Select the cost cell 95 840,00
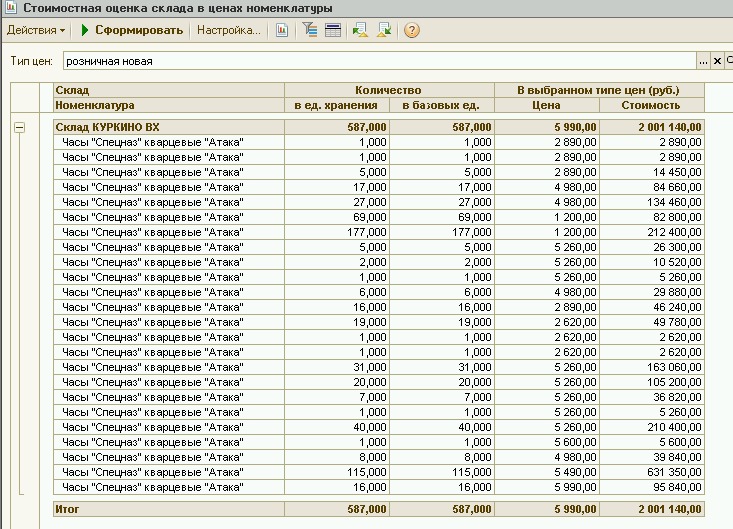This screenshot has width=733, height=529. coord(652,487)
